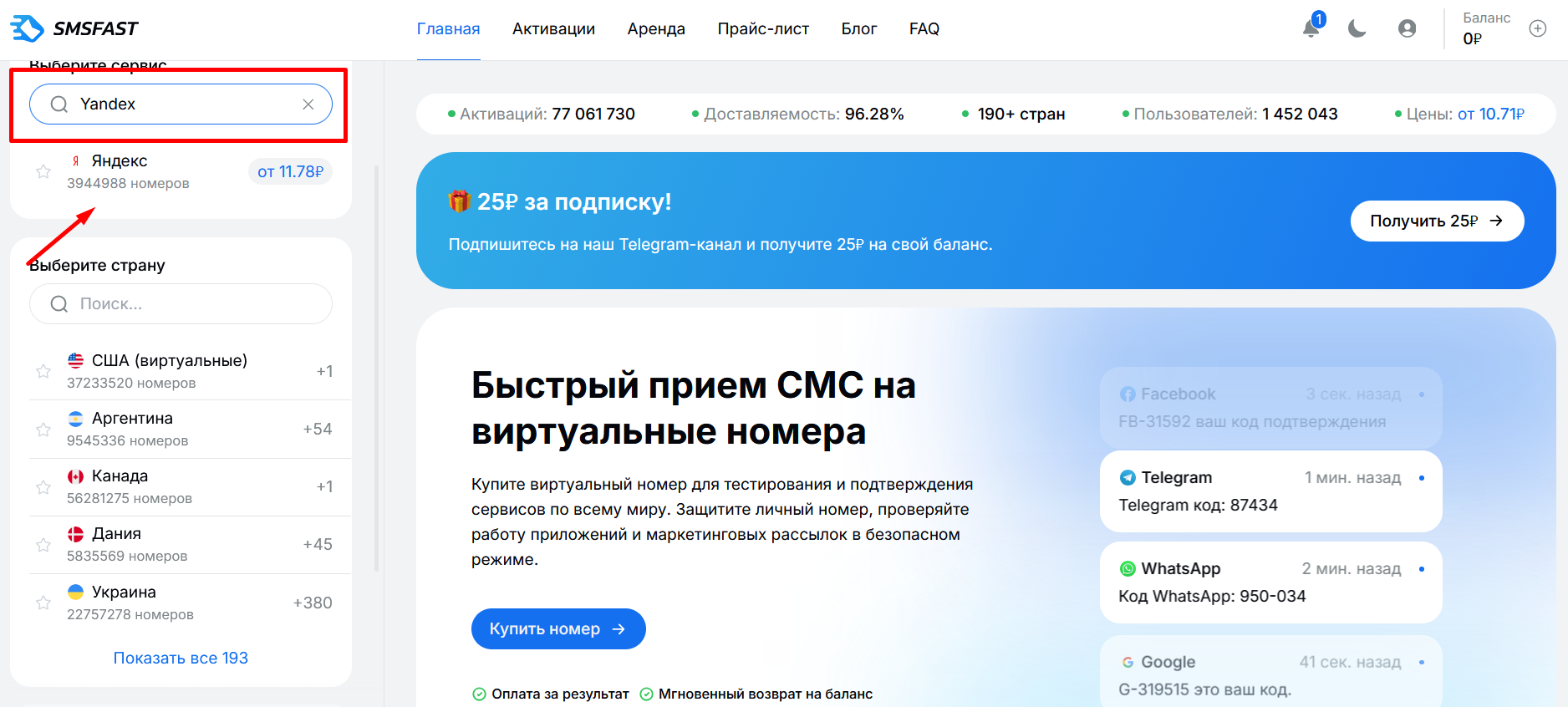Click the от 10.71₽ price link
This screenshot has width=1568, height=707.
click(1491, 114)
